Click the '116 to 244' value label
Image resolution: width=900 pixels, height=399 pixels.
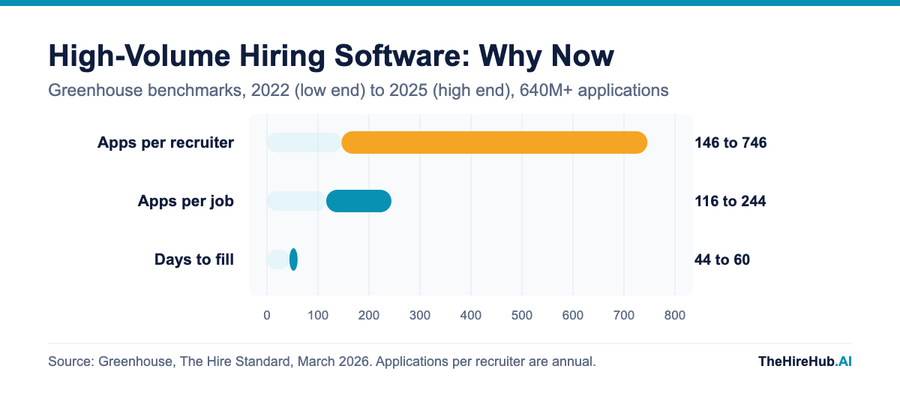pos(730,202)
